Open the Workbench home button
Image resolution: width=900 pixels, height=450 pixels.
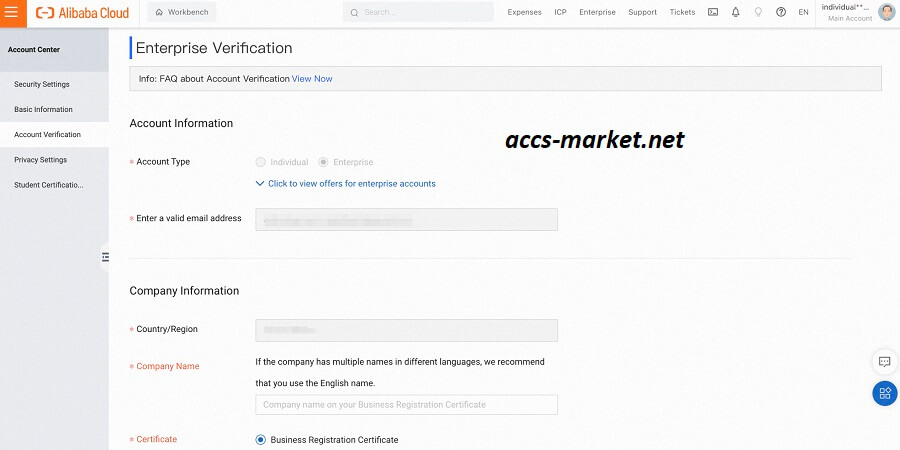tap(181, 12)
